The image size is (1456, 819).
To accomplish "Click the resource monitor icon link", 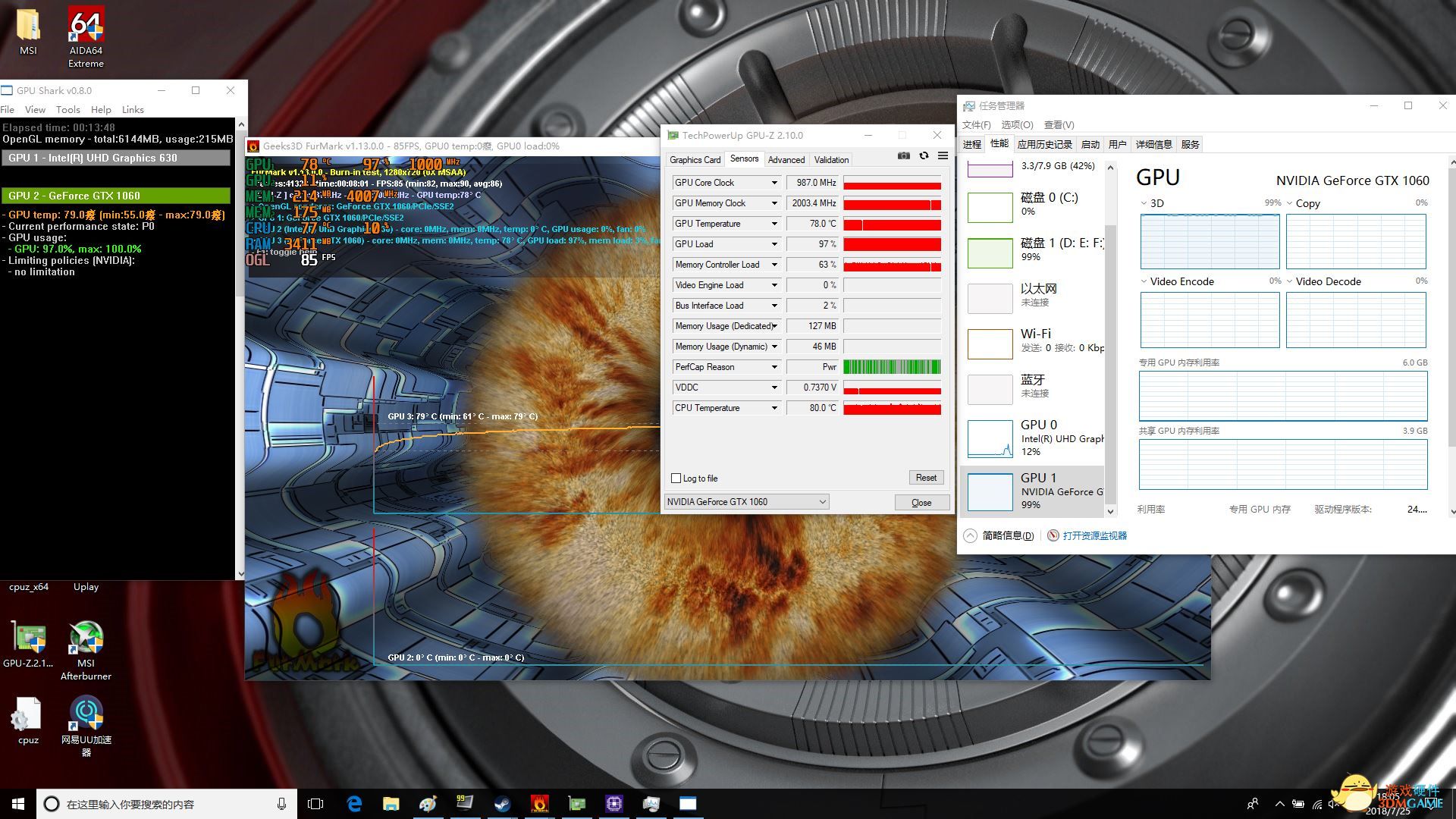I will (x=1053, y=535).
